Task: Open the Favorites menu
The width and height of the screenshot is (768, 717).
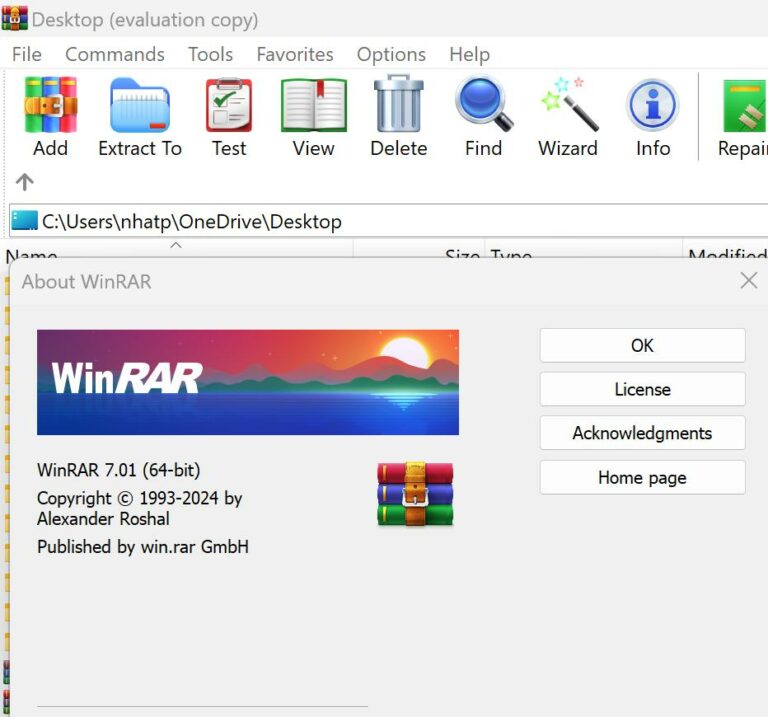Action: pos(294,54)
